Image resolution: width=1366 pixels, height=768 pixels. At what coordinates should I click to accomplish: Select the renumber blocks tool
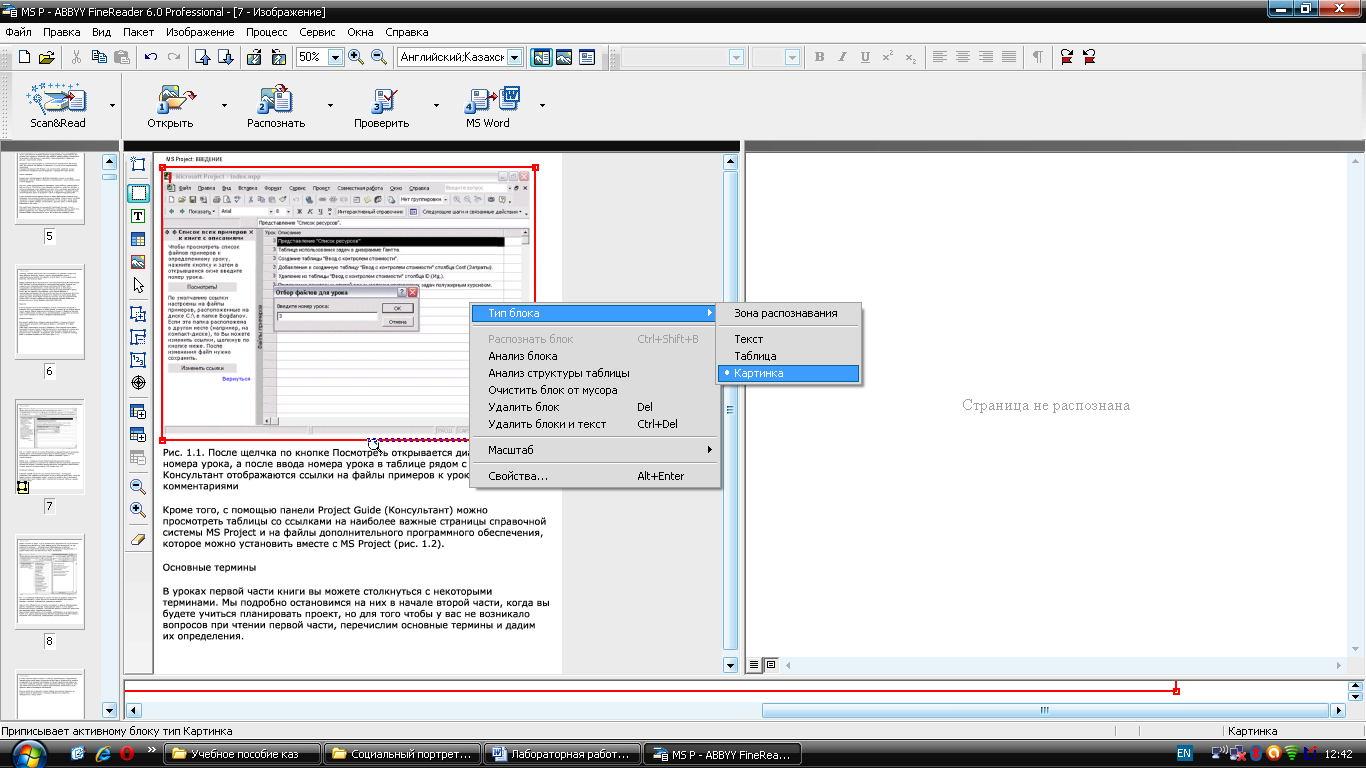coord(138,360)
